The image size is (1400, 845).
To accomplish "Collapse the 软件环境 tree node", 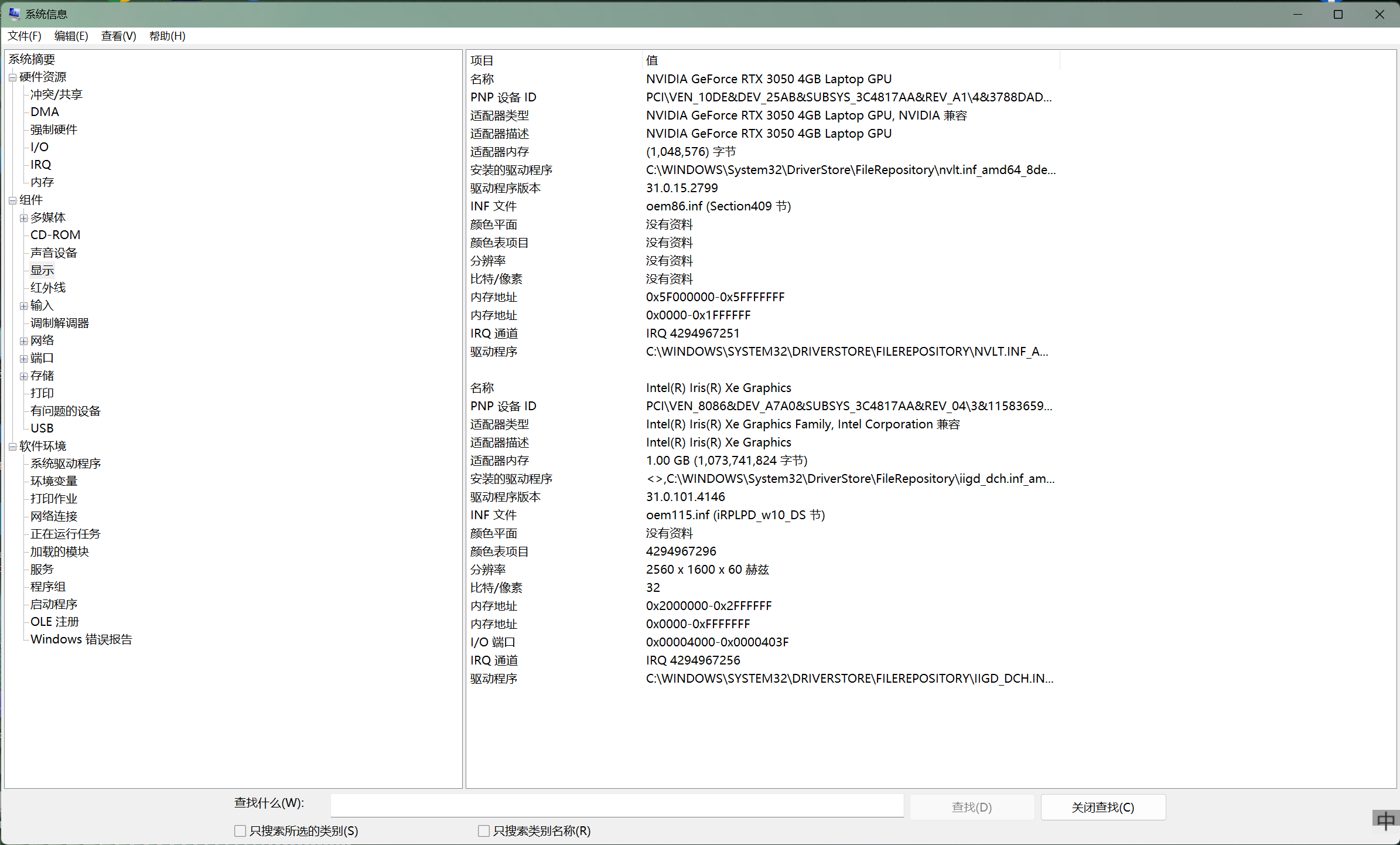I will (12, 447).
